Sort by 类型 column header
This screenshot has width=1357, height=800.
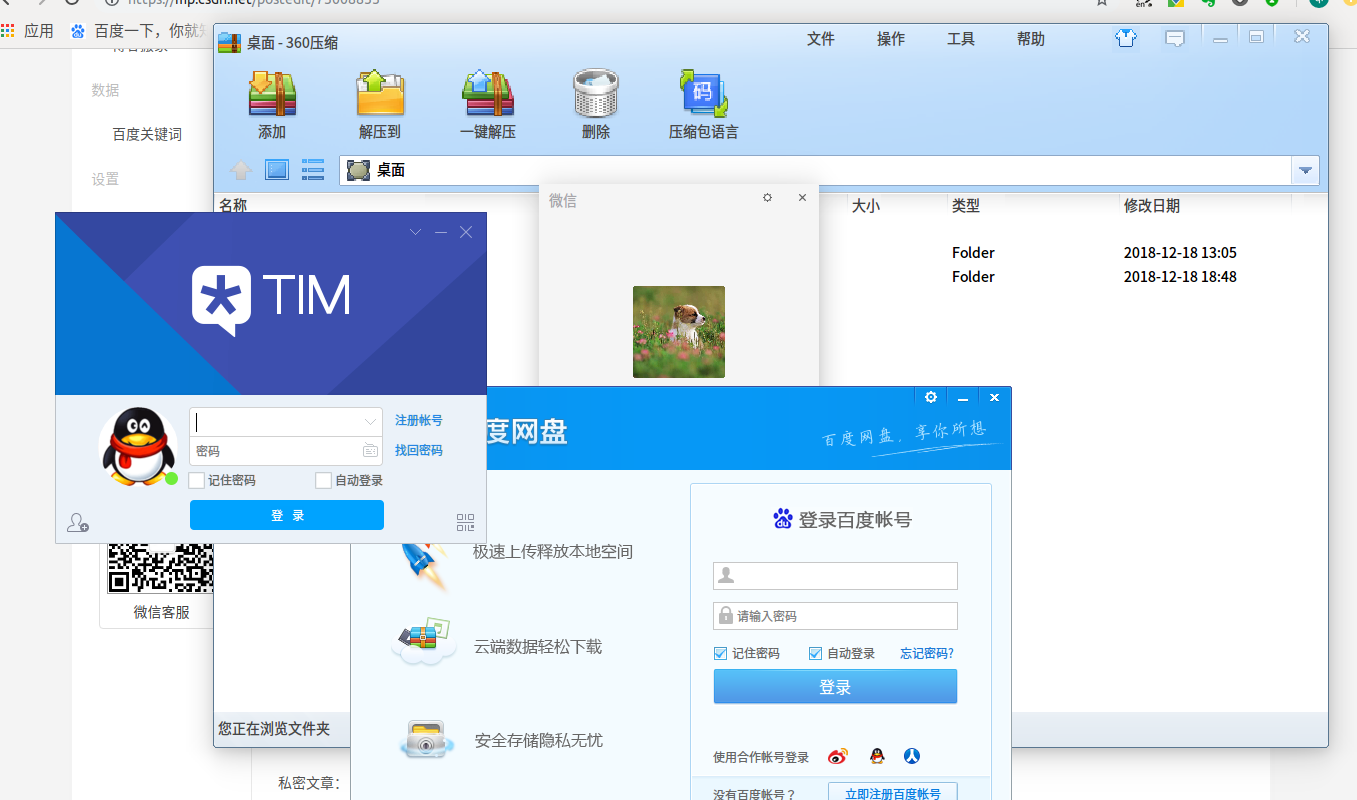pos(966,206)
